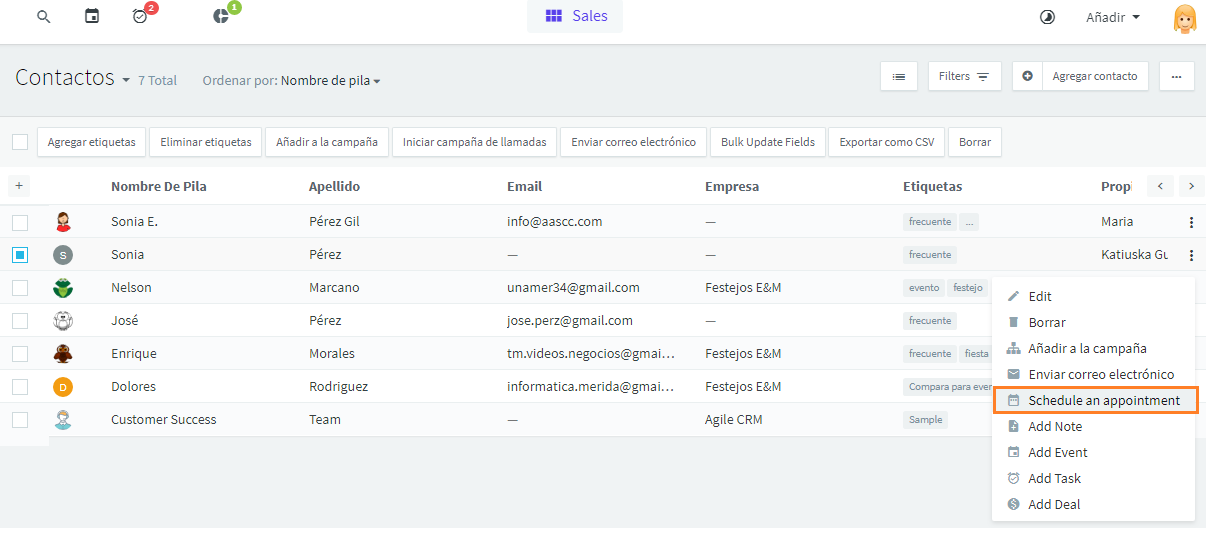Check the Nelson row checkbox
Image resolution: width=1214 pixels, height=536 pixels.
[20, 288]
